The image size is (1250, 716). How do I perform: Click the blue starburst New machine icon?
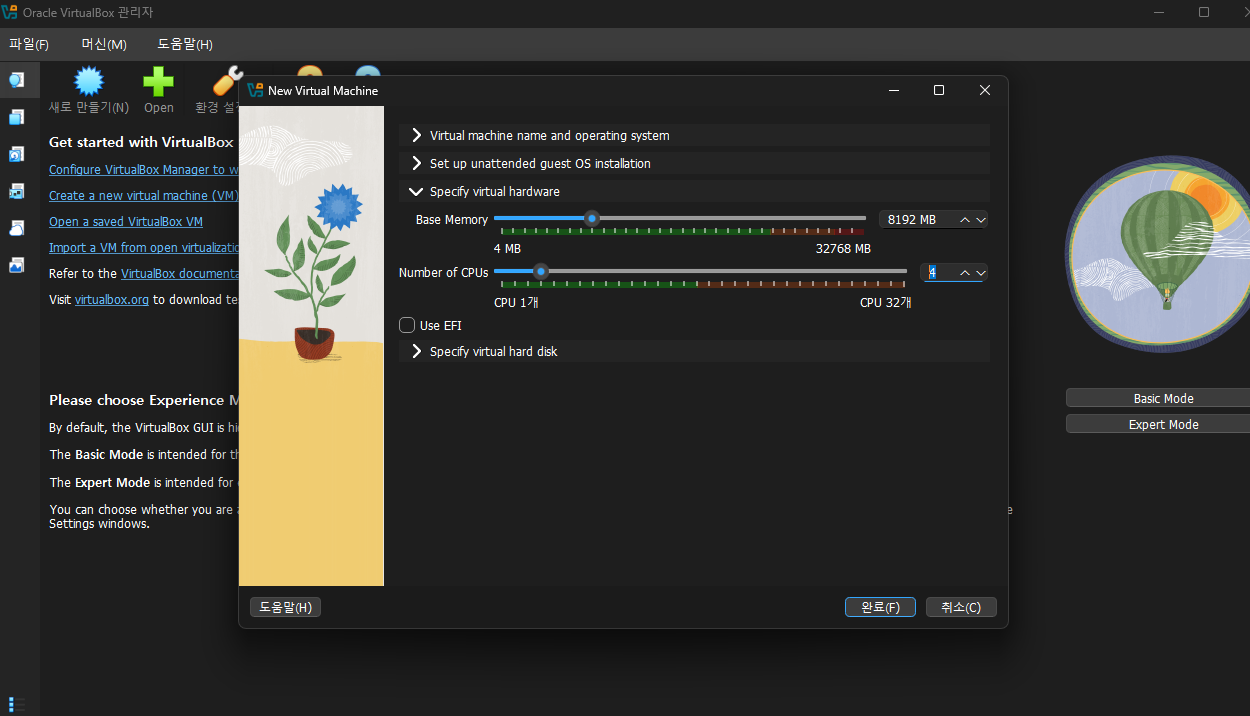[89, 82]
